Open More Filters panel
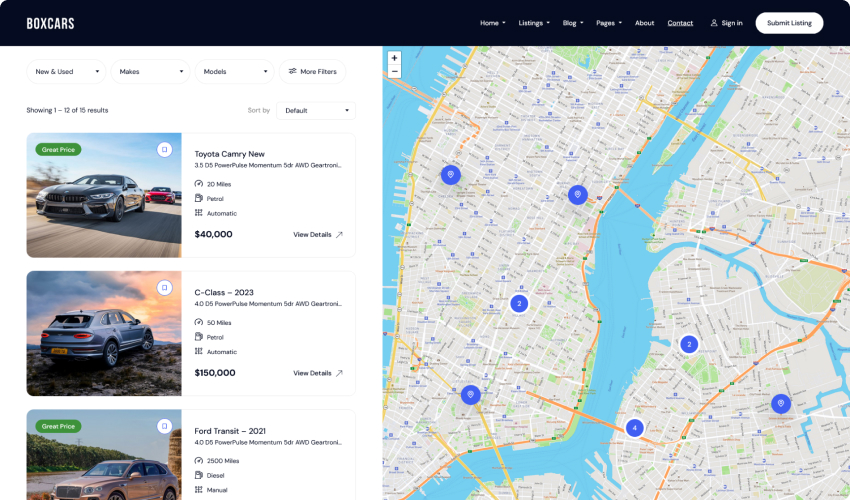Viewport: 850px width, 500px height. (313, 72)
